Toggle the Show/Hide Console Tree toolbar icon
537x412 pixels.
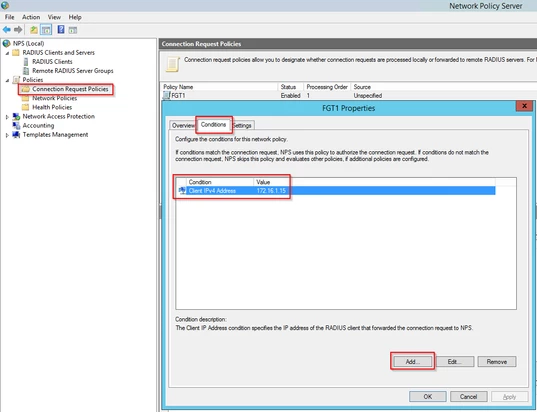coord(46,30)
